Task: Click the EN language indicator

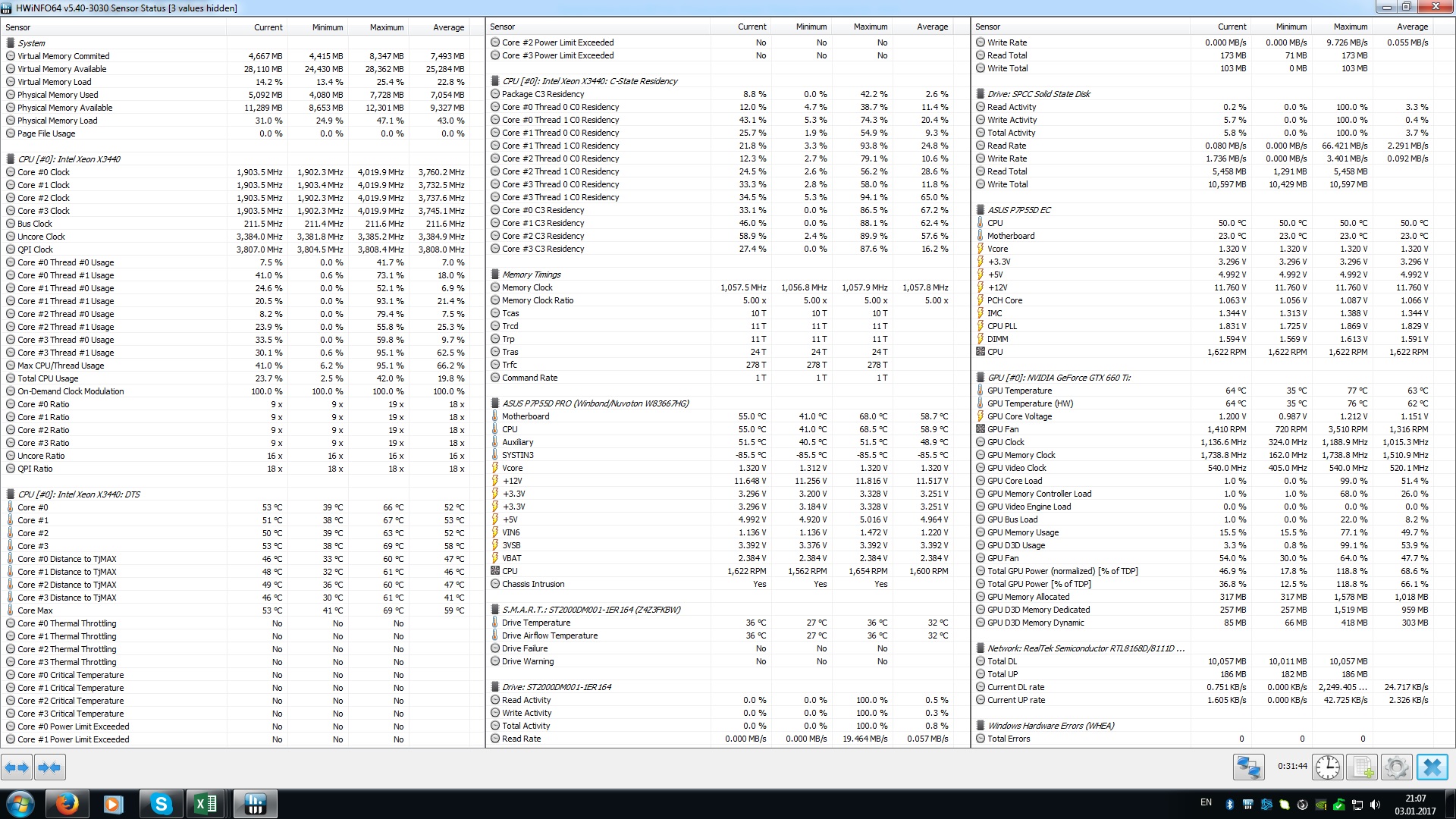Action: click(x=1206, y=802)
